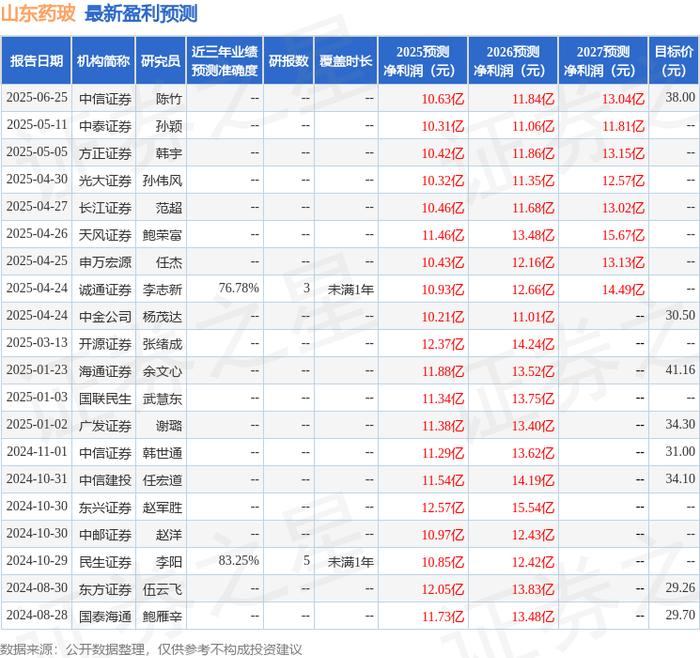Click the 13.15亿 forecast value
The image size is (700, 658).
click(x=623, y=154)
